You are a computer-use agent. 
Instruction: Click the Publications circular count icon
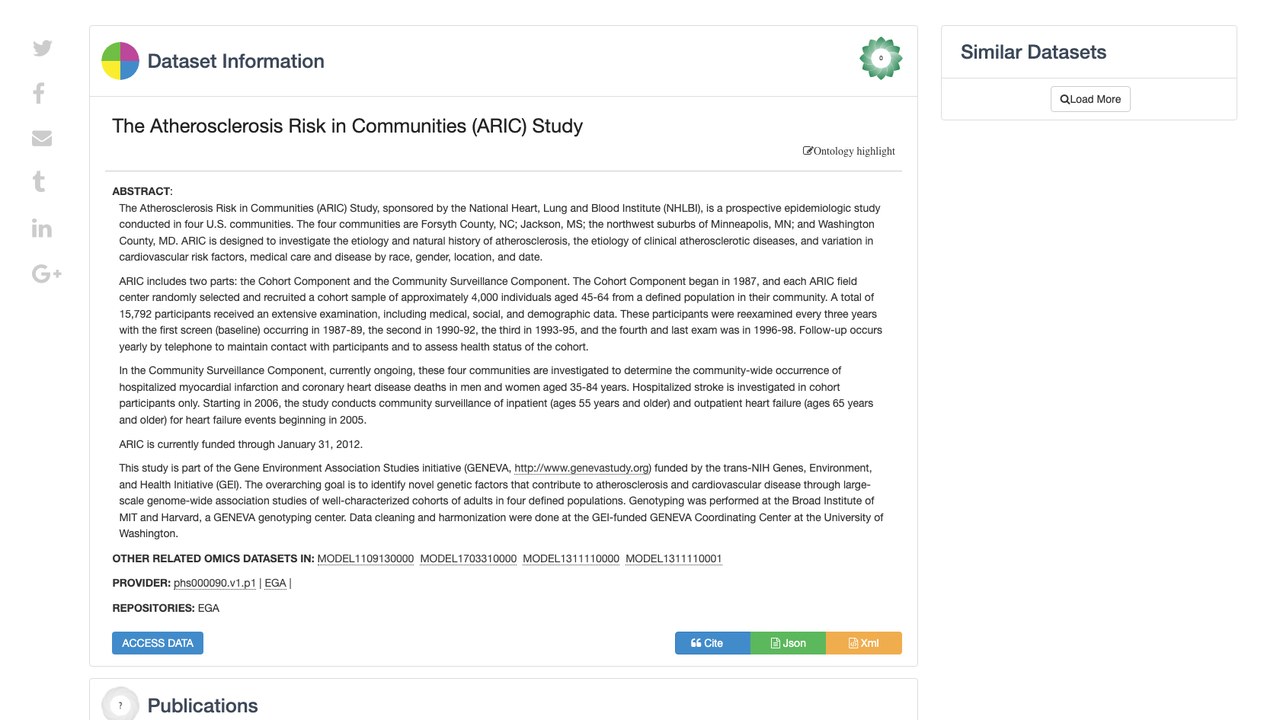[120, 704]
